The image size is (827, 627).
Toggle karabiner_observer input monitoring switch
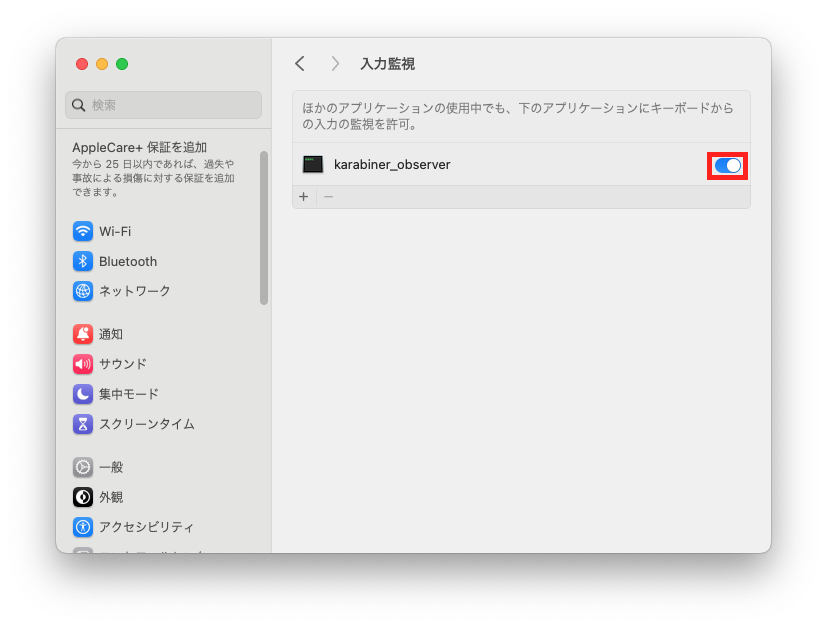tap(728, 166)
